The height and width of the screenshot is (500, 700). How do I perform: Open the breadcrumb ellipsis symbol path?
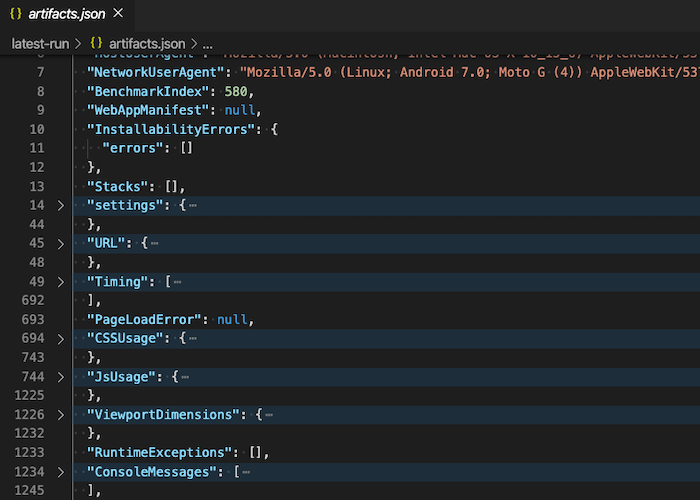(x=208, y=44)
